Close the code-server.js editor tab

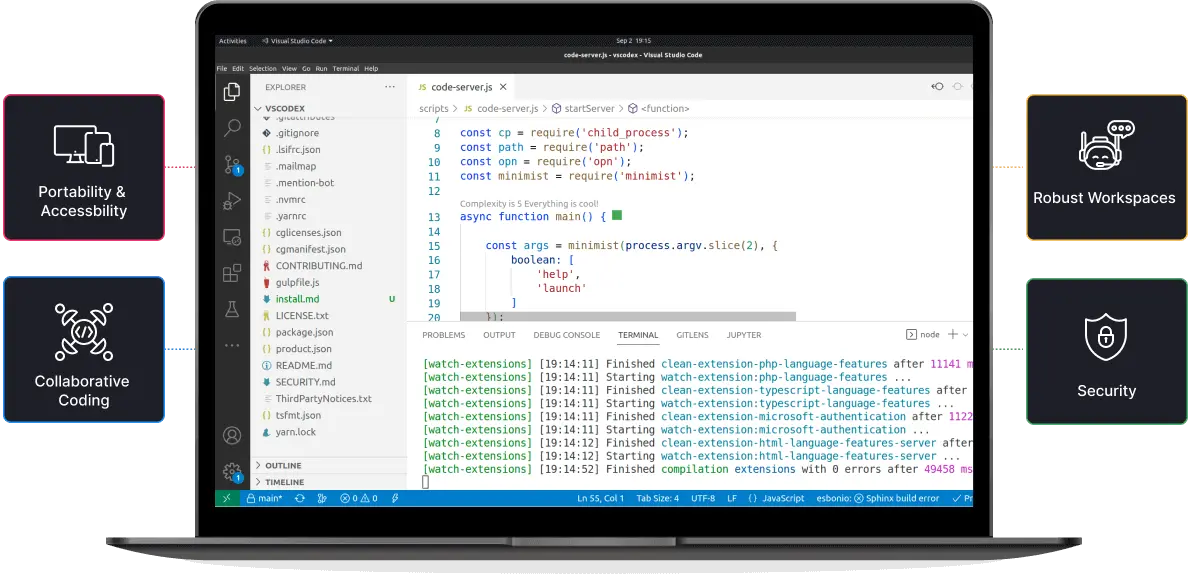tap(503, 87)
